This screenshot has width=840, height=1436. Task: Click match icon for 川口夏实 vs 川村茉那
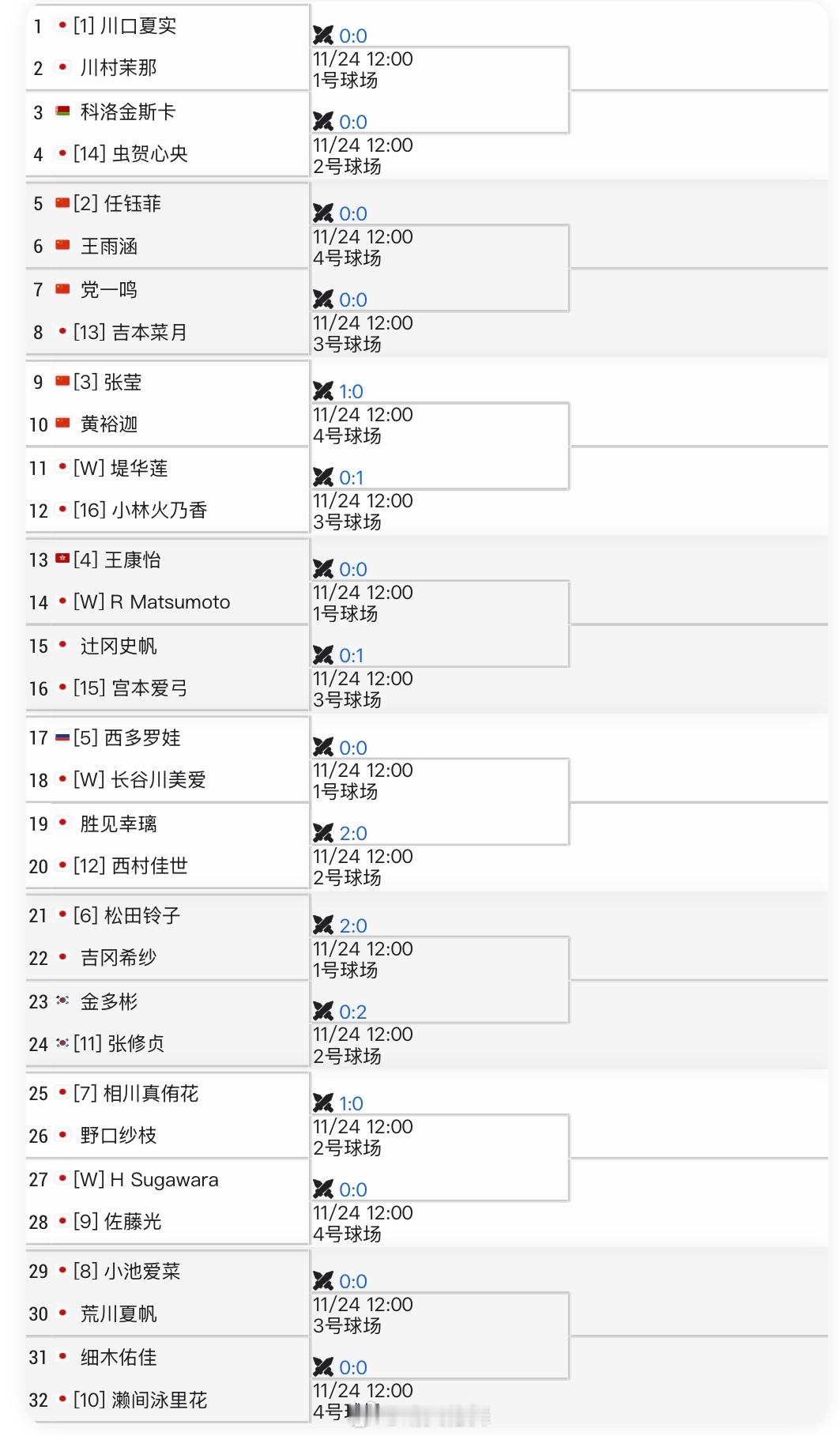[322, 35]
